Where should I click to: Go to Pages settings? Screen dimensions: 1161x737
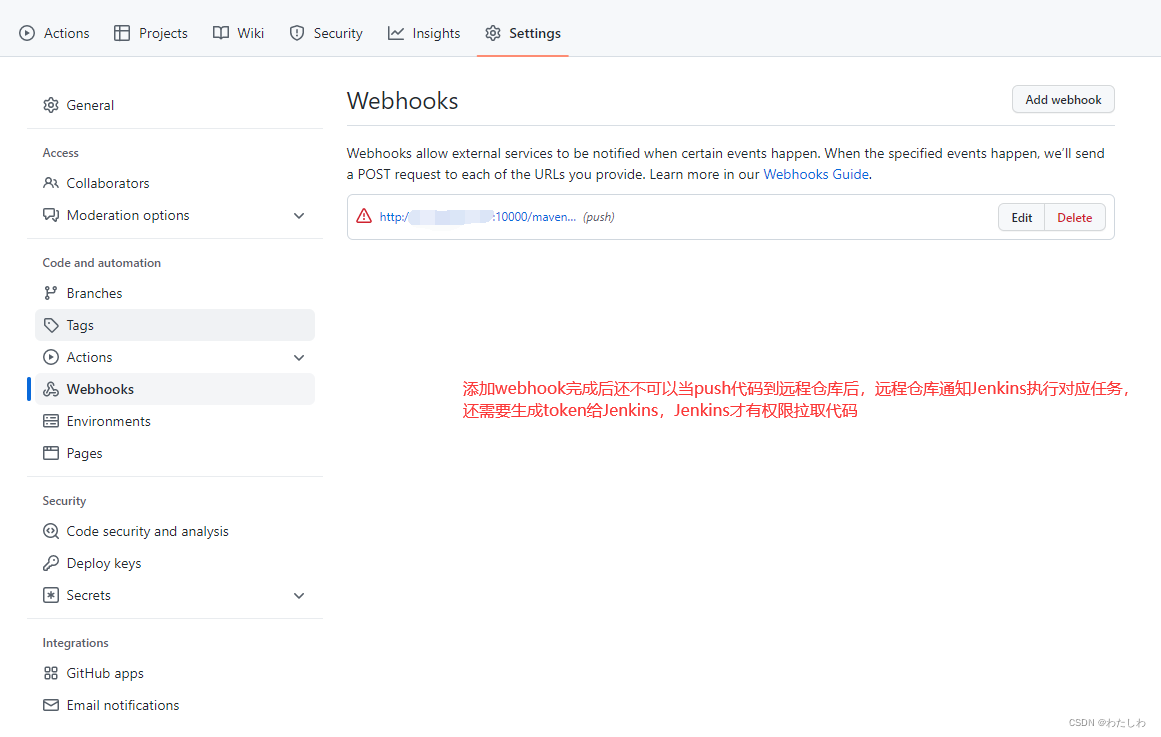click(175, 453)
